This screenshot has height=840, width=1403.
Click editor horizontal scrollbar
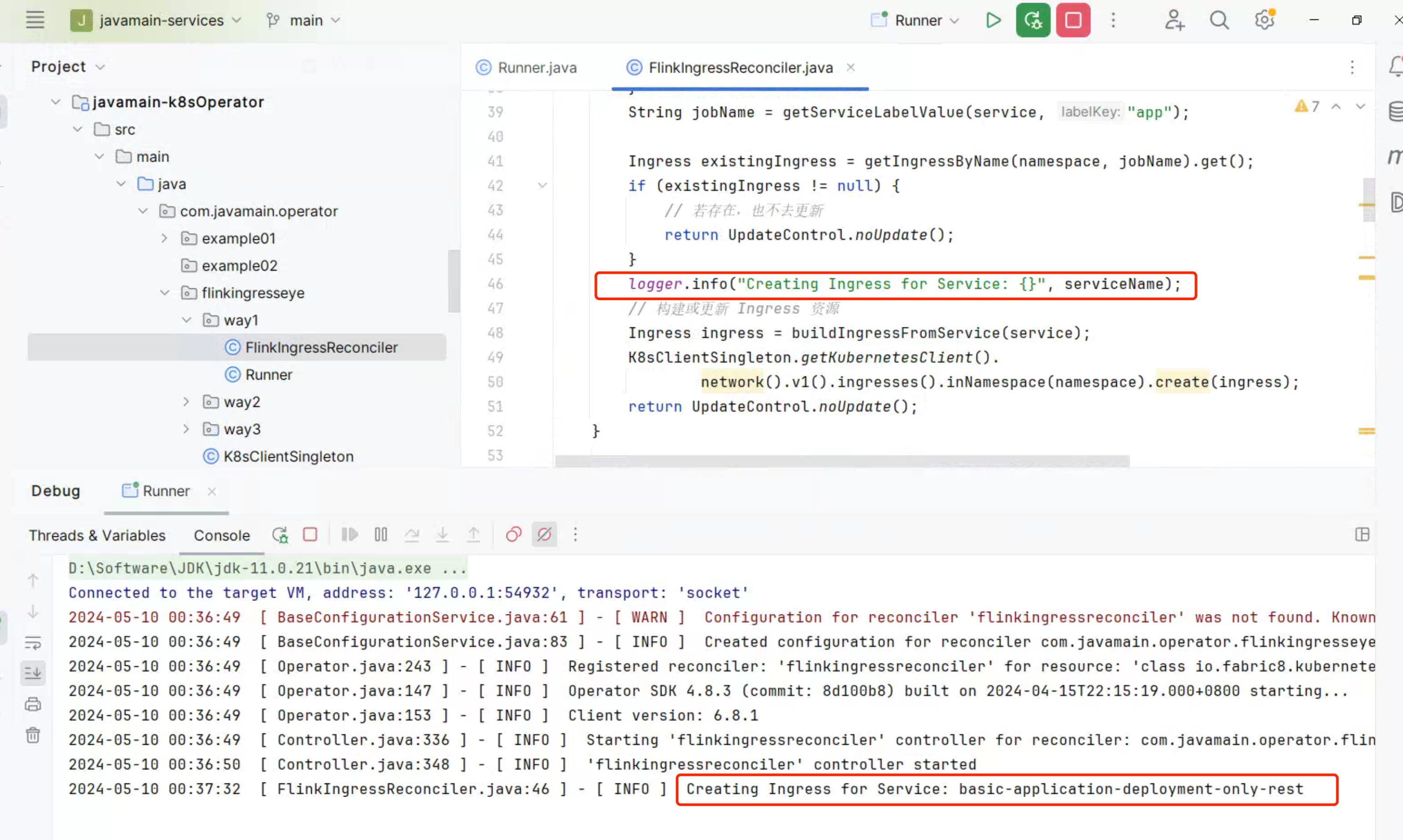tap(842, 461)
